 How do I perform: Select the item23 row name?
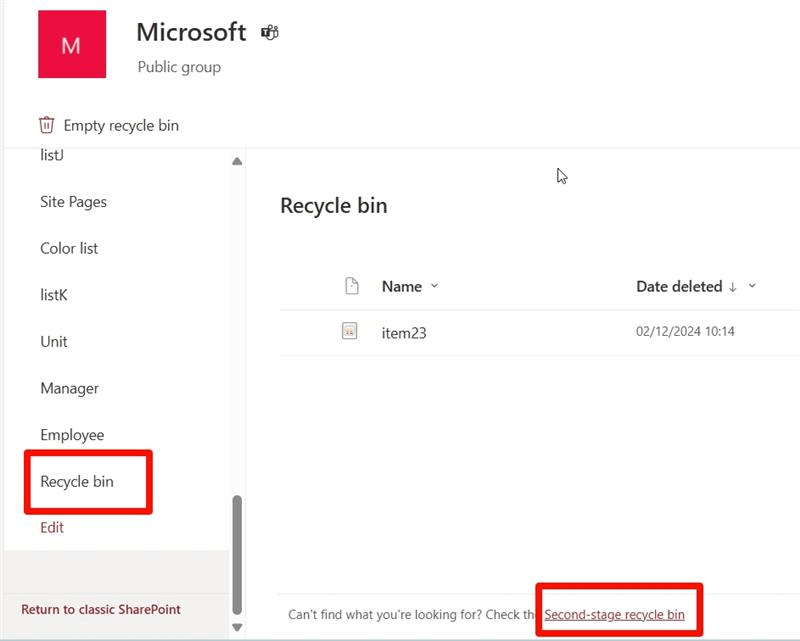coord(404,333)
